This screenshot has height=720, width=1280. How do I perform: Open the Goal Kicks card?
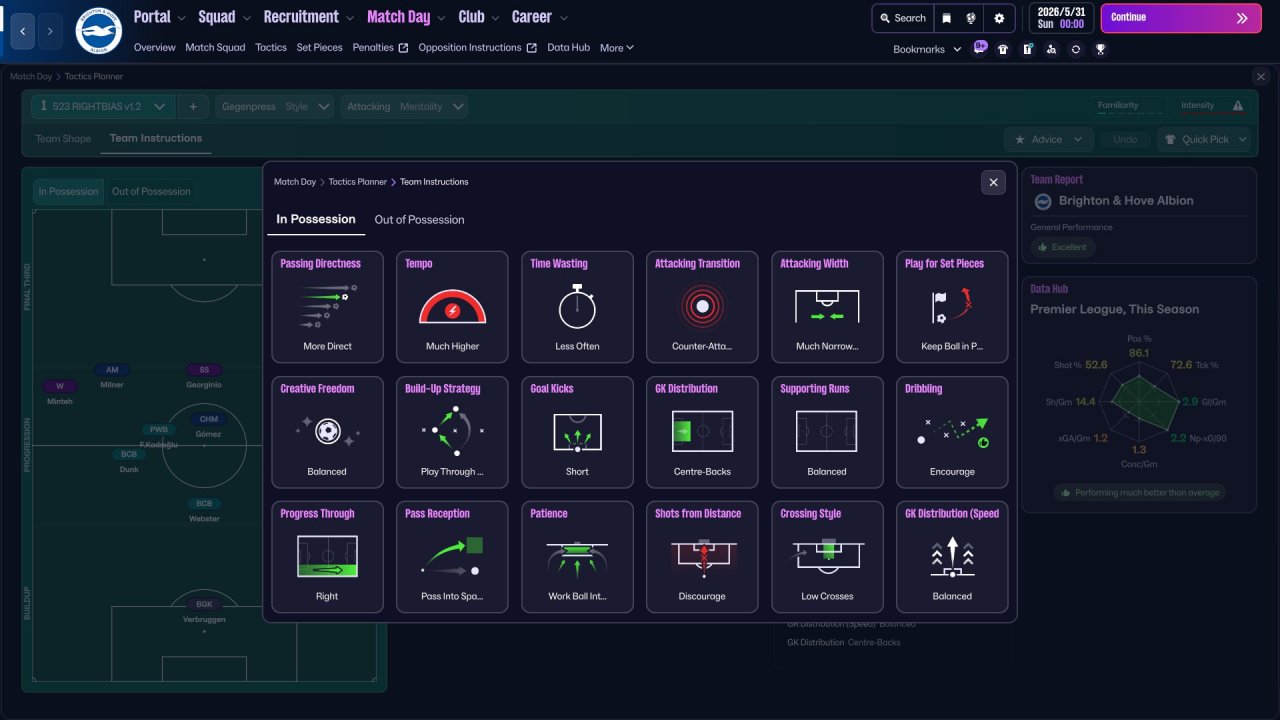click(577, 431)
